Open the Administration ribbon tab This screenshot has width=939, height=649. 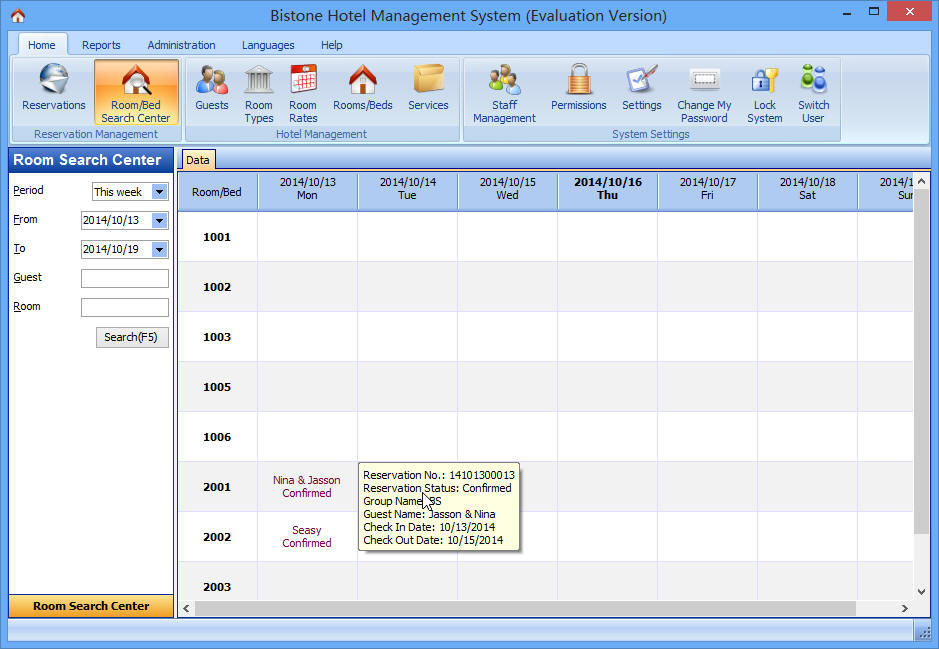coord(181,45)
